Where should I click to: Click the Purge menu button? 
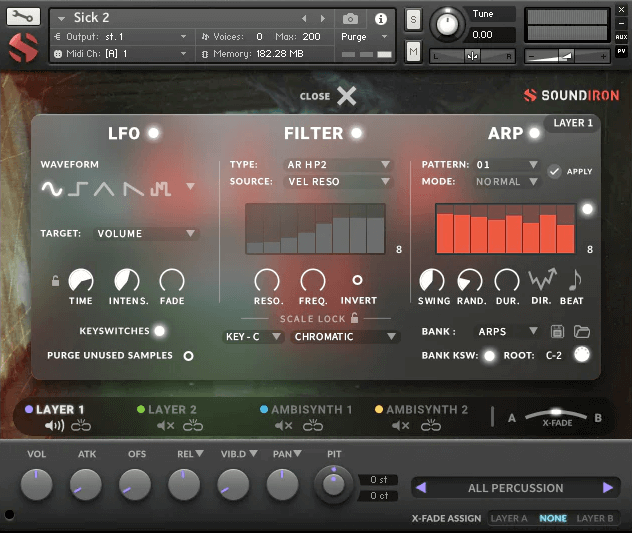(364, 37)
